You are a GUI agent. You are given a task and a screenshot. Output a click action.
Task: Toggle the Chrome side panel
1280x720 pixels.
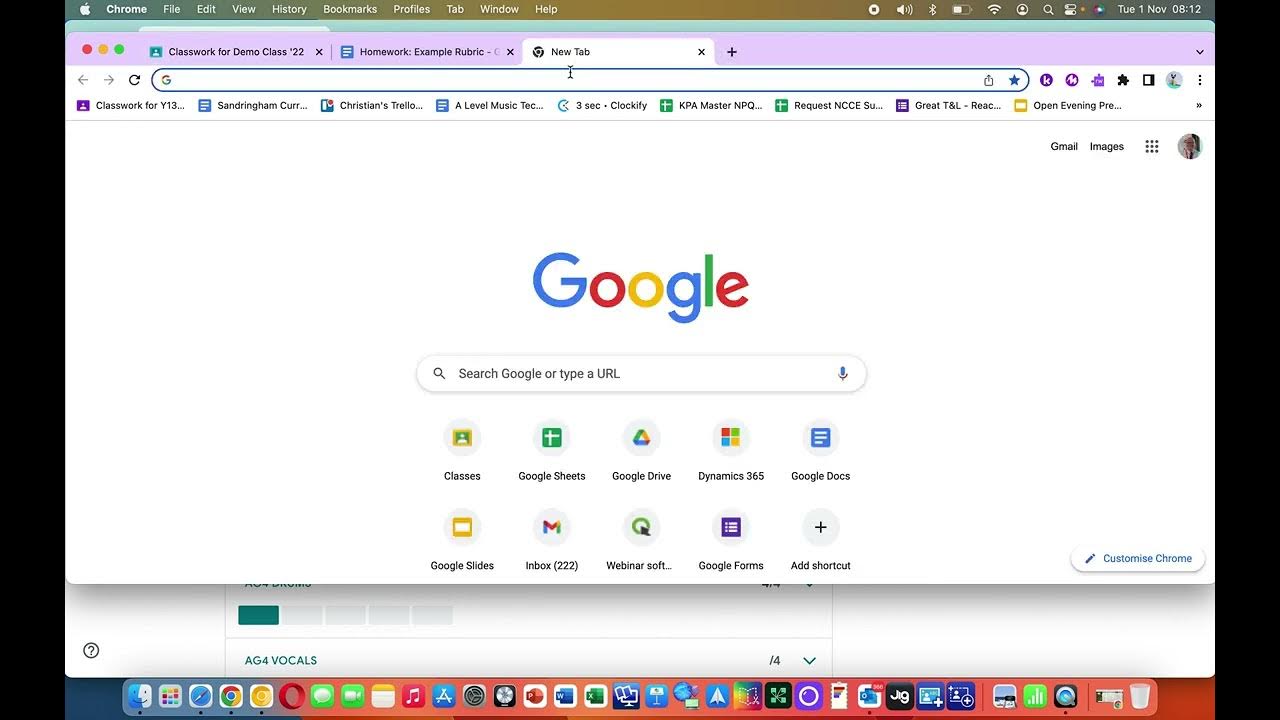1149,80
